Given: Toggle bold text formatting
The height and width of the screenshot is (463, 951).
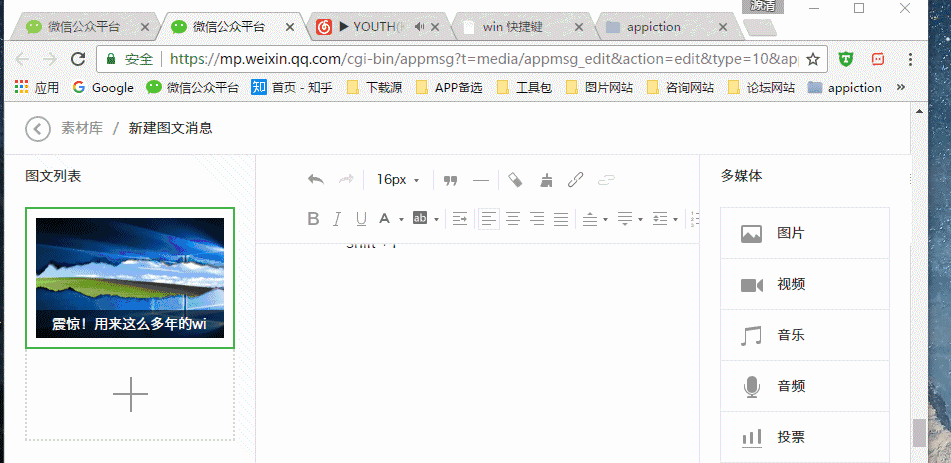Looking at the screenshot, I should tap(313, 219).
